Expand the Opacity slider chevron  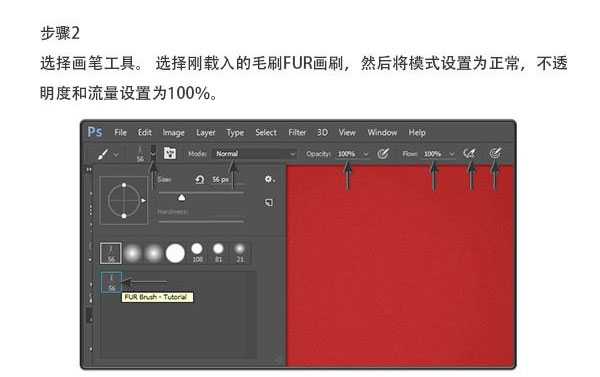click(x=366, y=154)
